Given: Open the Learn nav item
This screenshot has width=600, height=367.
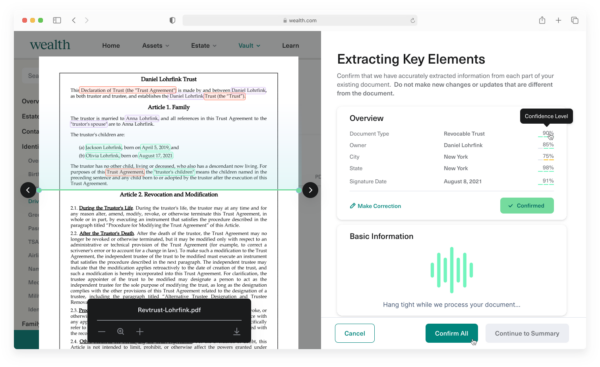Looking at the screenshot, I should [290, 46].
